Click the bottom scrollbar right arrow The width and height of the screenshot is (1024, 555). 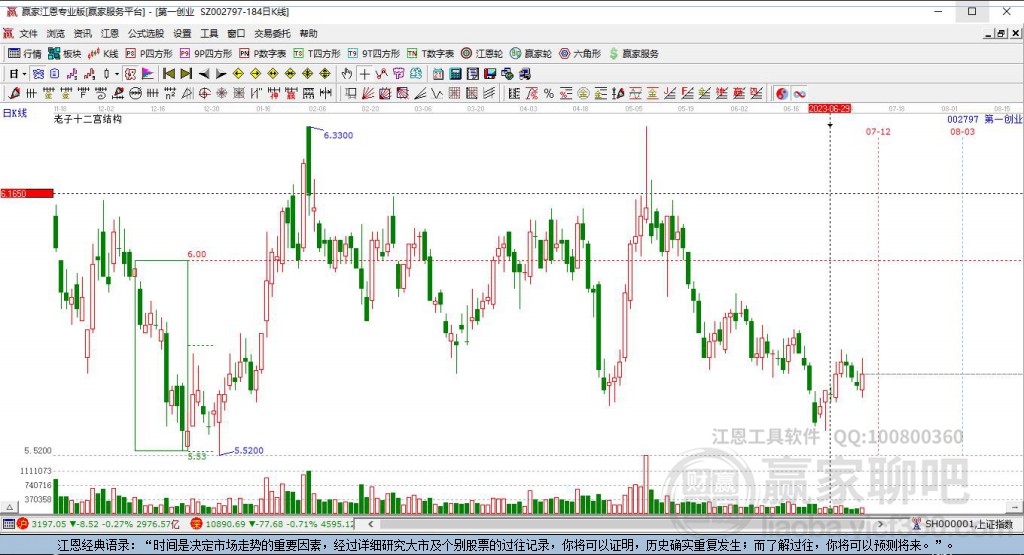[x=880, y=524]
